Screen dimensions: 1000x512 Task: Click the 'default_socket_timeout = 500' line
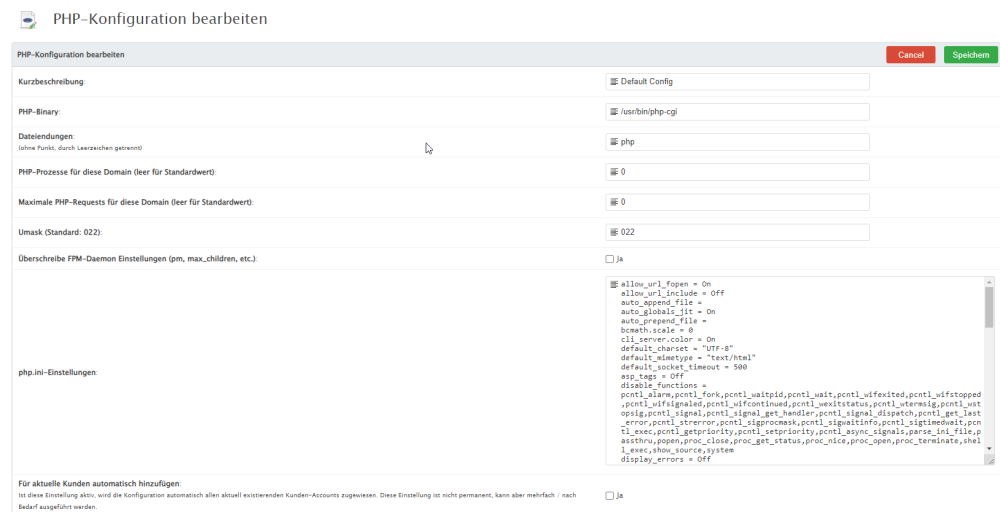684,367
